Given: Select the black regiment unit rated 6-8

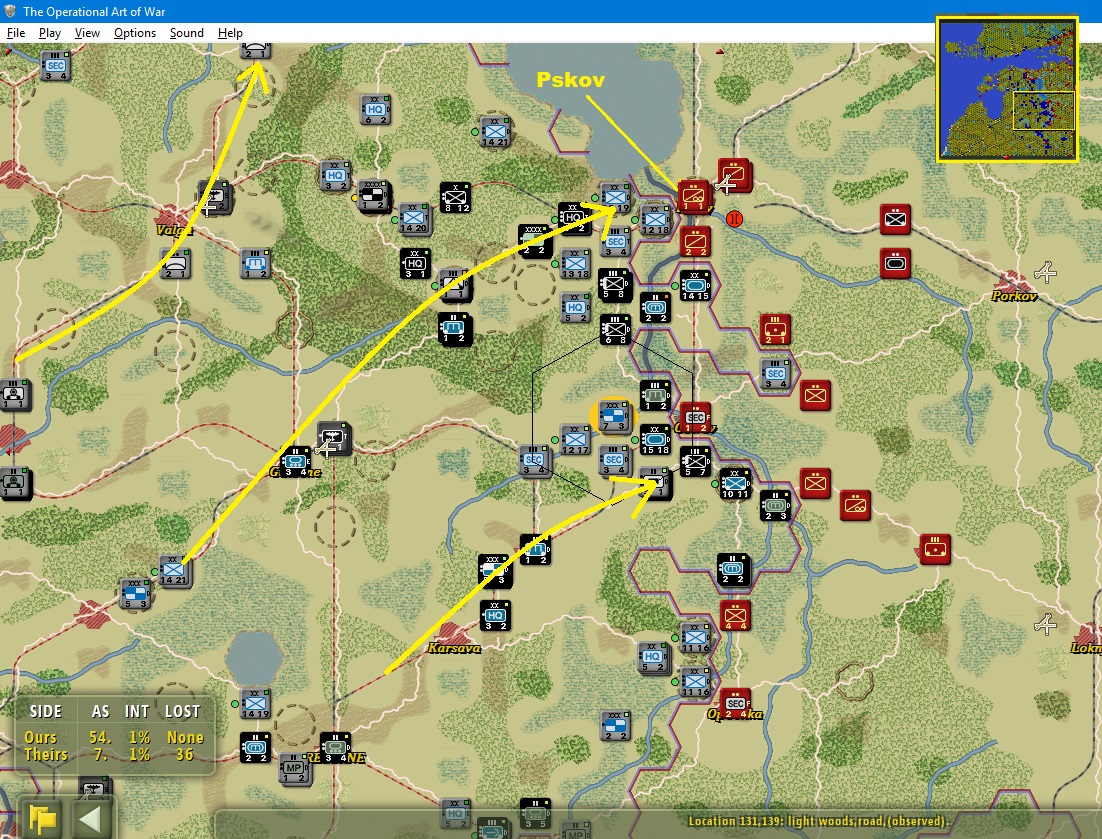Looking at the screenshot, I should point(615,330).
